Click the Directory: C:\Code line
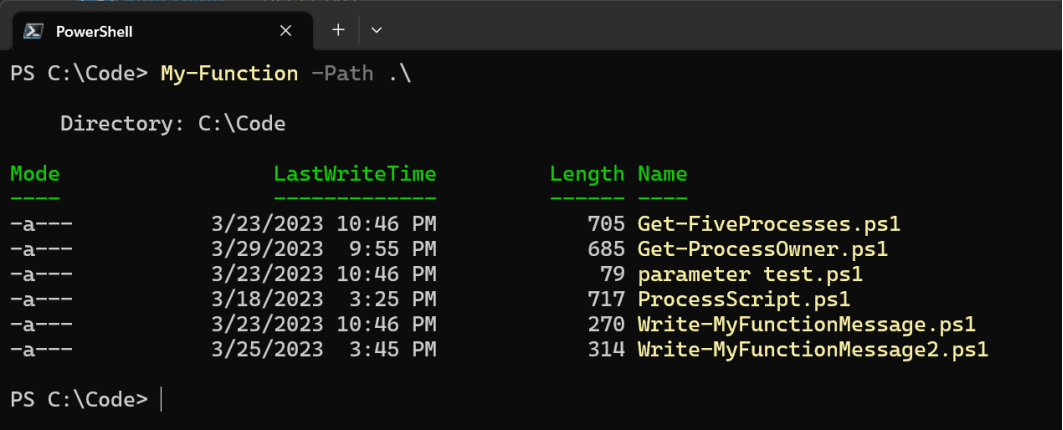The width and height of the screenshot is (1063, 430). [x=173, y=123]
